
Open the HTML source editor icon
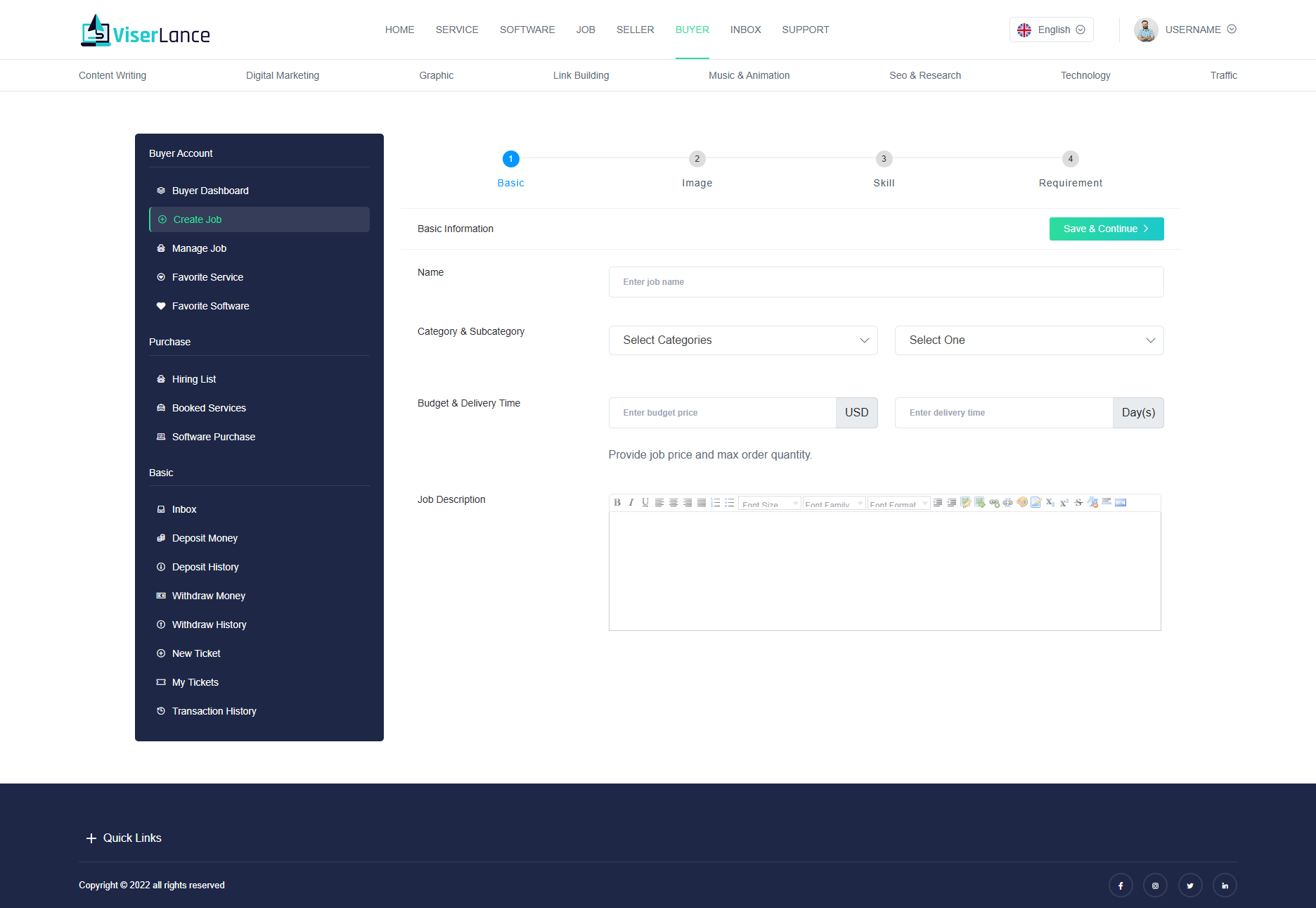click(1121, 502)
